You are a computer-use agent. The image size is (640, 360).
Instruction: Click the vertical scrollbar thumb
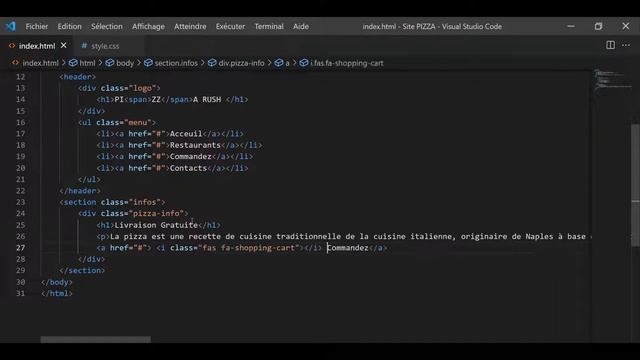(x=636, y=186)
